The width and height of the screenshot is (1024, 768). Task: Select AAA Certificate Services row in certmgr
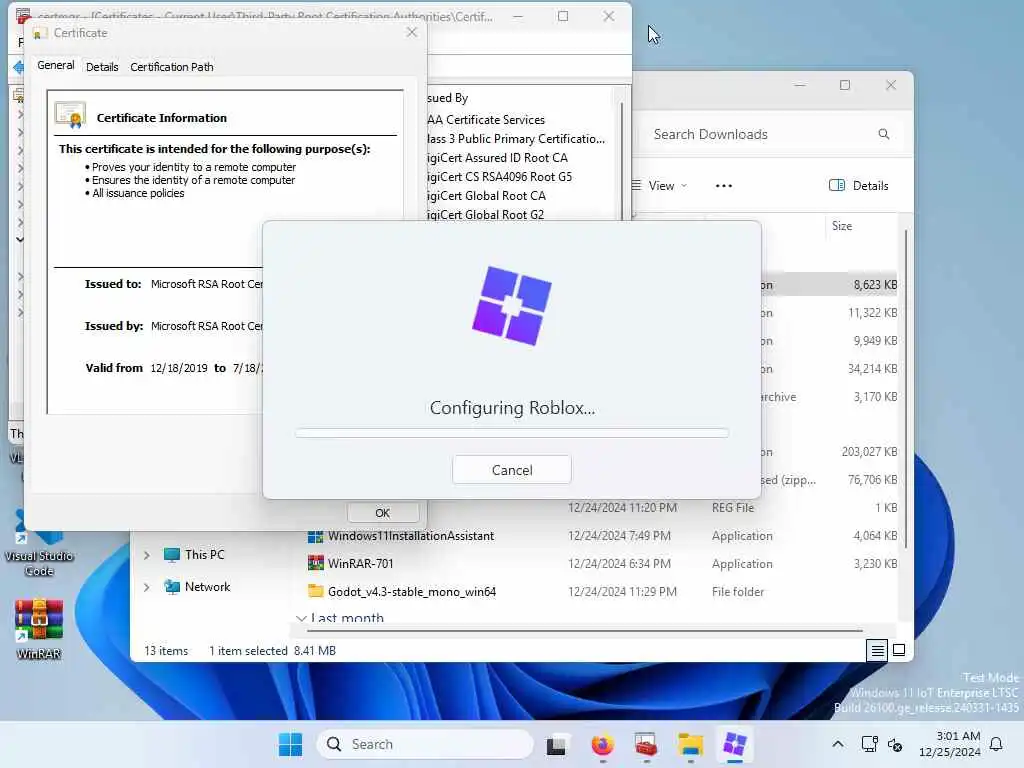click(x=486, y=120)
